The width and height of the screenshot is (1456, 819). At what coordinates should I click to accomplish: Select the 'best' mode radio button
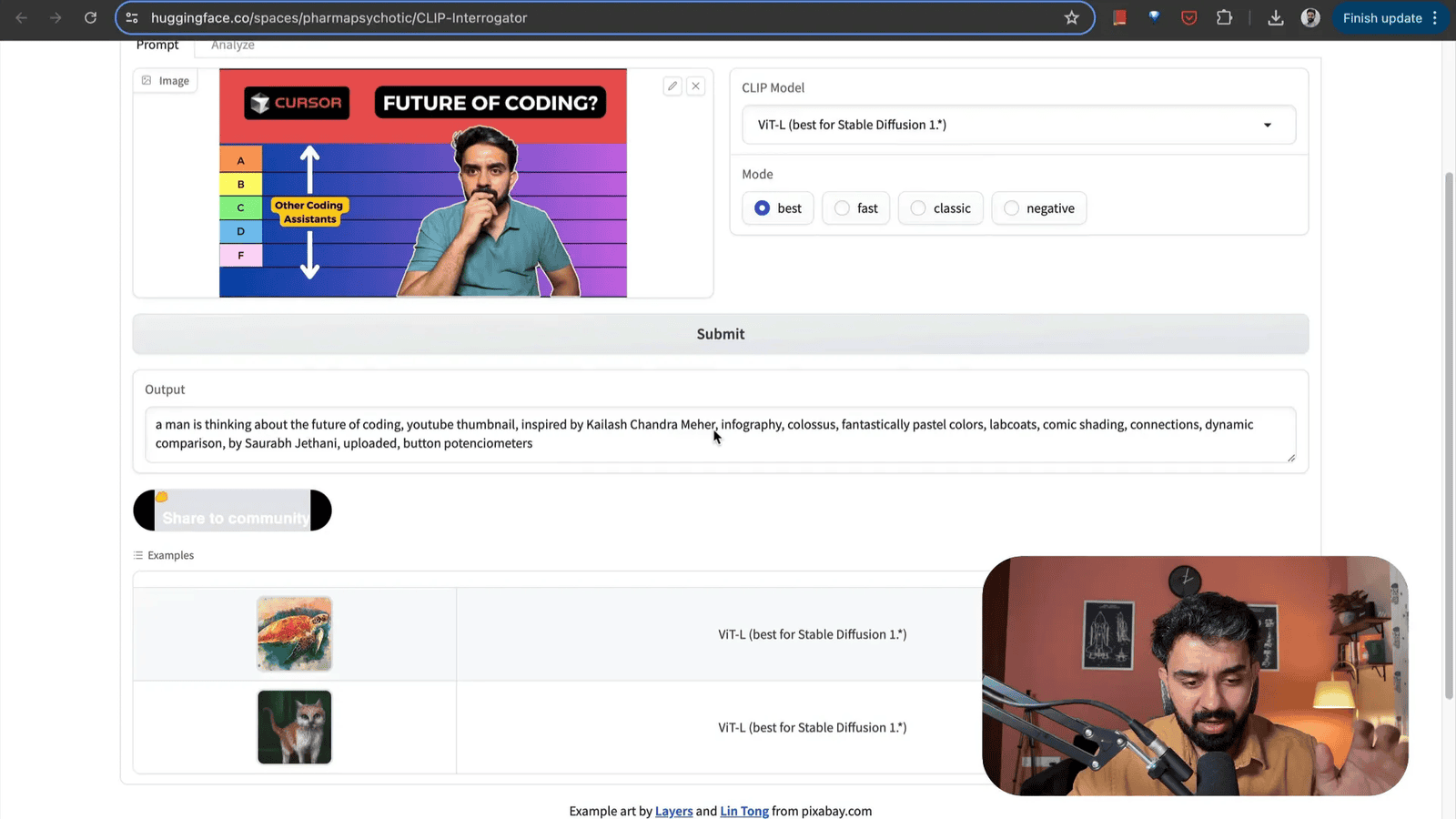[x=763, y=208]
